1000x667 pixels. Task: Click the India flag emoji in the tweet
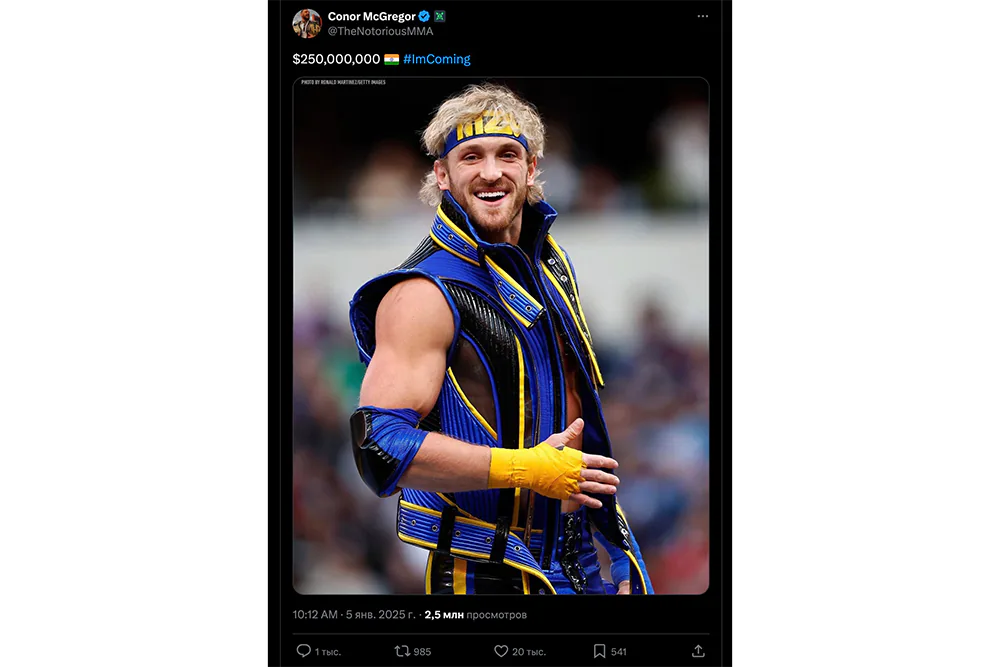[x=391, y=59]
